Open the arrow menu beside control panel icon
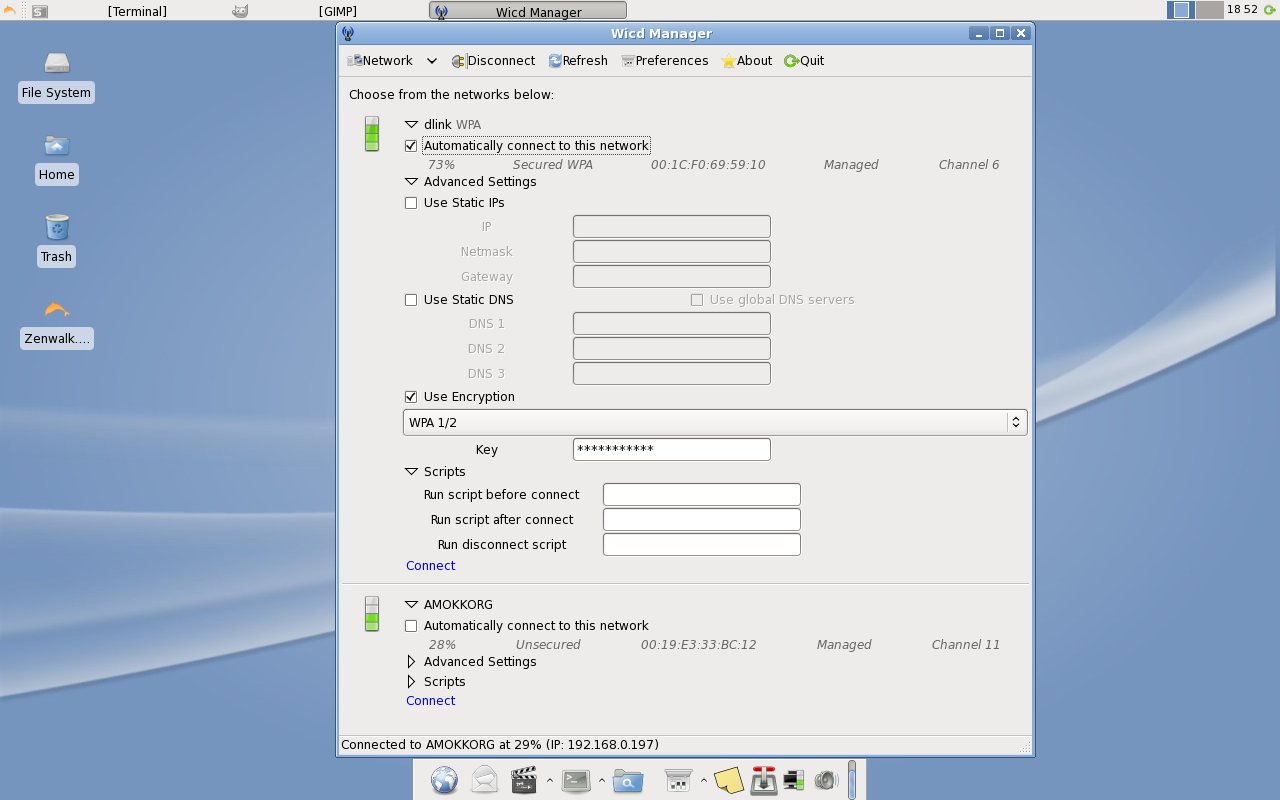Screen dimensions: 1280x800 [704, 780]
